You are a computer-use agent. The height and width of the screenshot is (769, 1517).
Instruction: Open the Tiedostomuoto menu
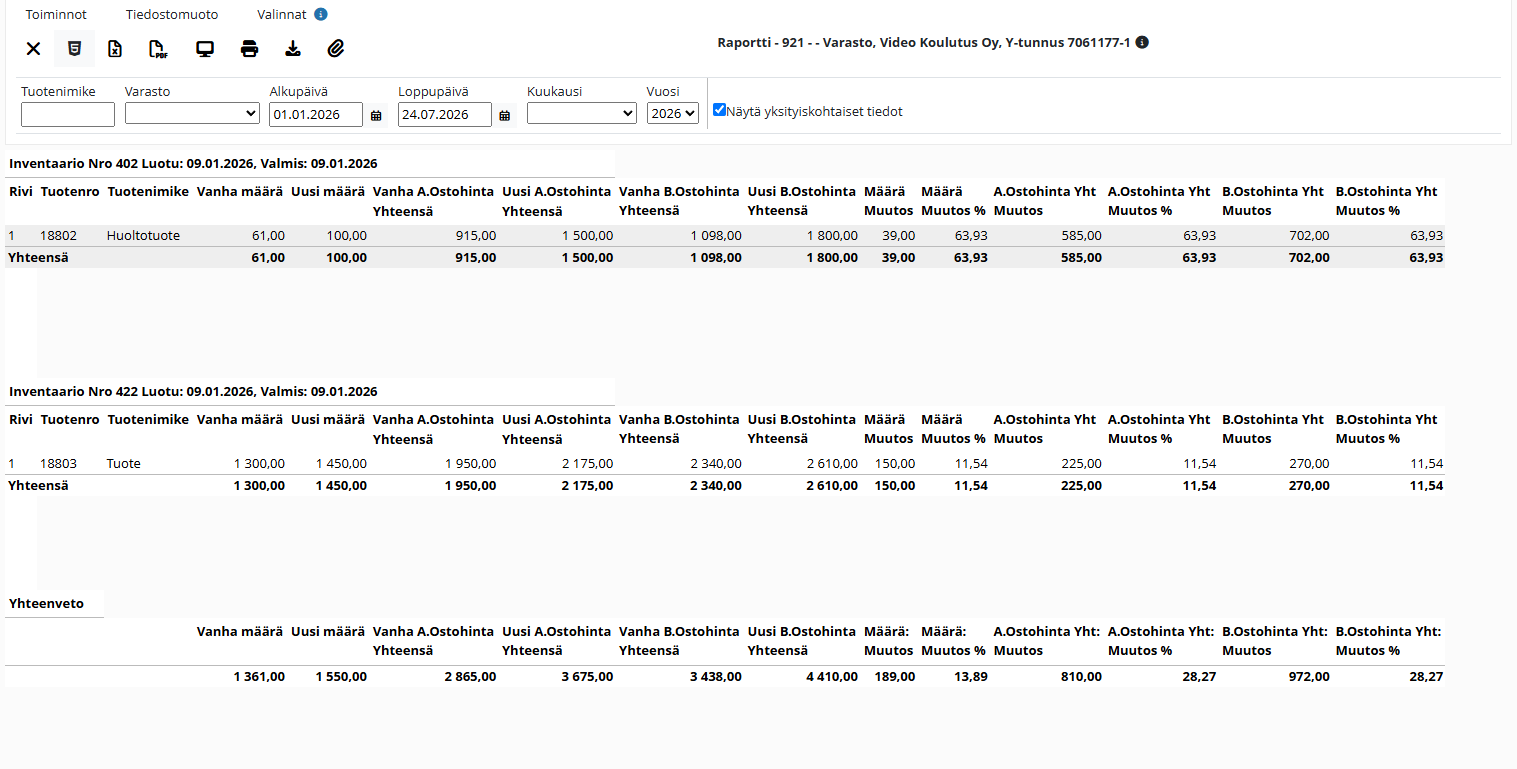coord(172,15)
